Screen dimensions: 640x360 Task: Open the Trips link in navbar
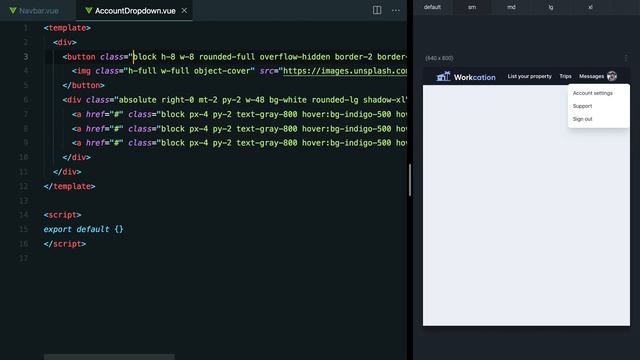[565, 76]
